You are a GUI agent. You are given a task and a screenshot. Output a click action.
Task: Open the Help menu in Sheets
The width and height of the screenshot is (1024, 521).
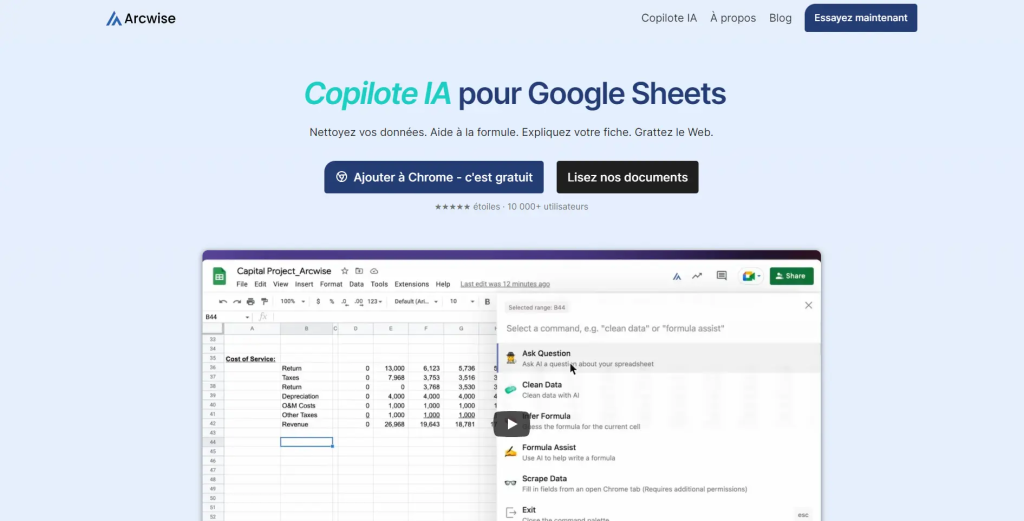pyautogui.click(x=443, y=284)
